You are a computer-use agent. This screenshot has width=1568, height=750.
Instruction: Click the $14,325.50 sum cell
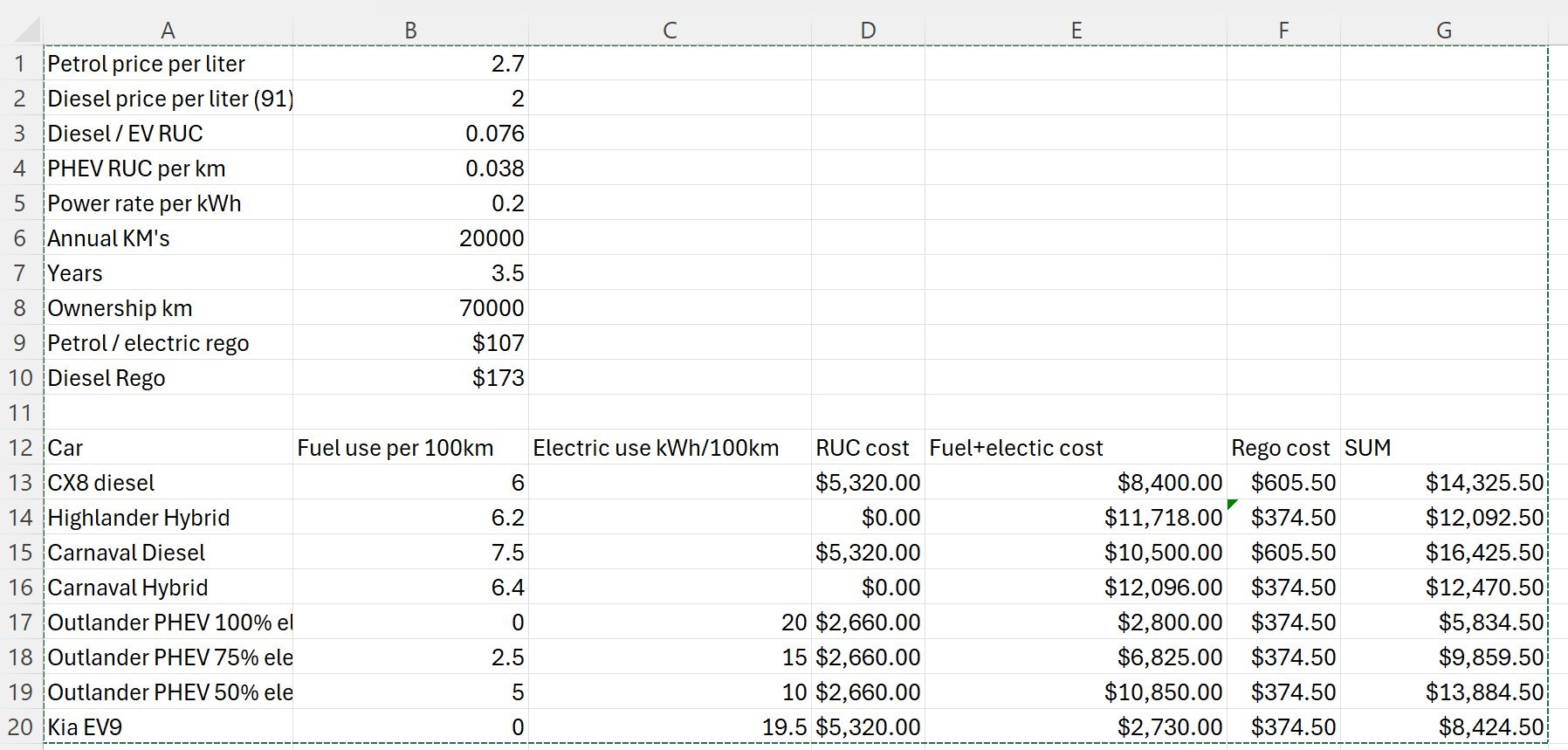[x=1444, y=483]
